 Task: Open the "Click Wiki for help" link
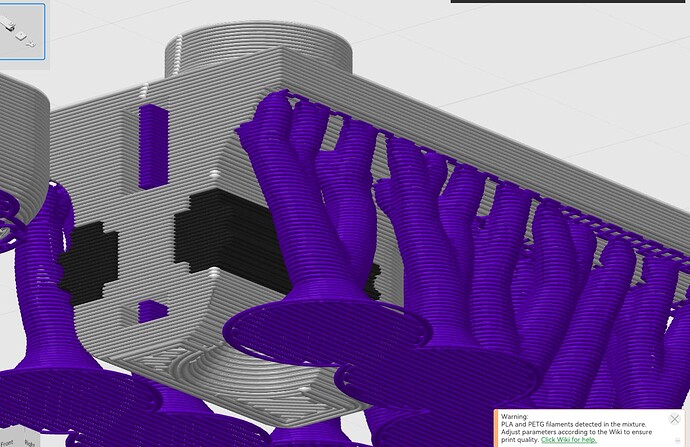[x=597, y=440]
